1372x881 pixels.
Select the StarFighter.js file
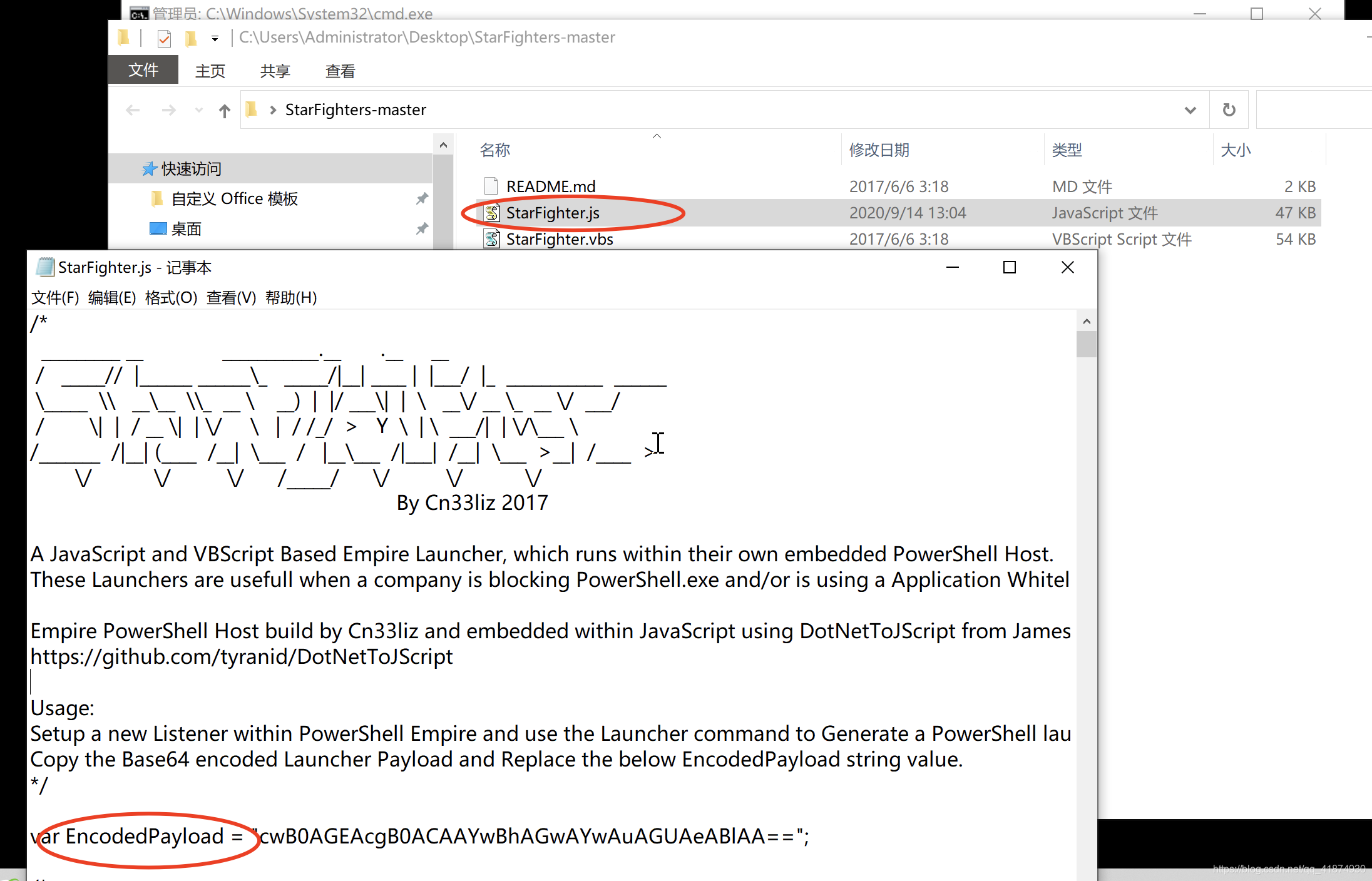(x=553, y=213)
